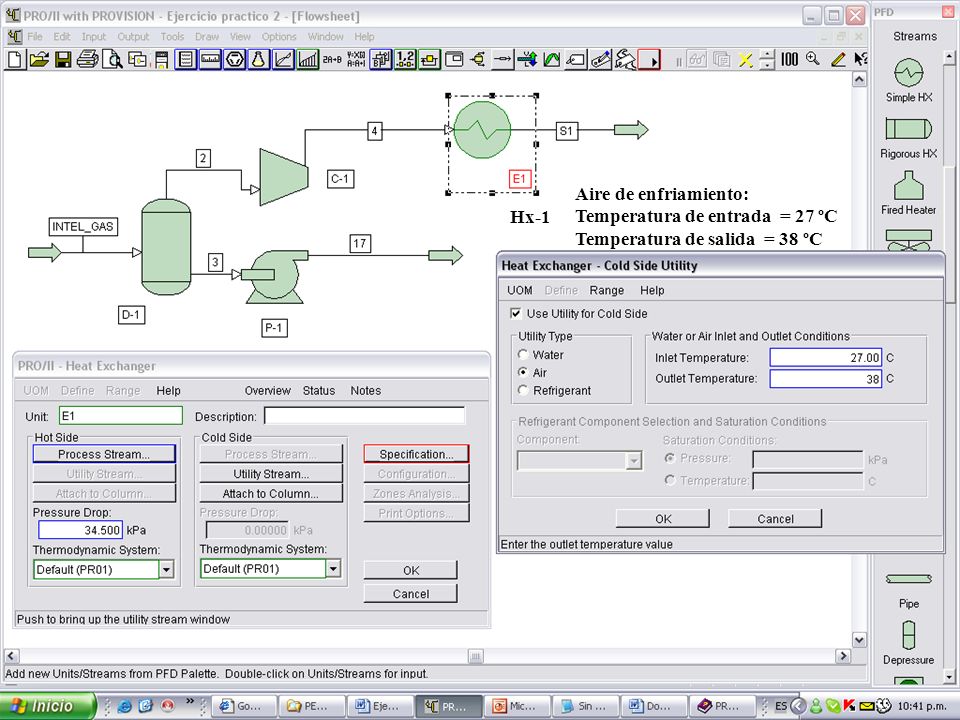The height and width of the screenshot is (720, 960).
Task: Click Cold Side Attach to Column button
Action: [271, 493]
